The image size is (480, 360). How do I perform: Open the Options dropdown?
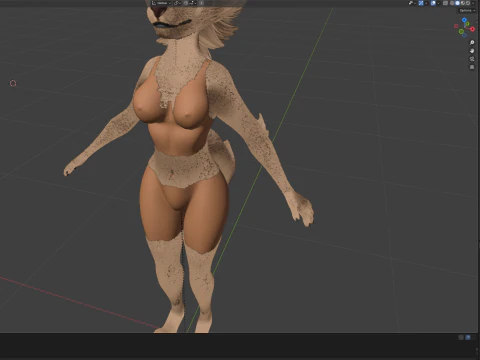tap(467, 11)
